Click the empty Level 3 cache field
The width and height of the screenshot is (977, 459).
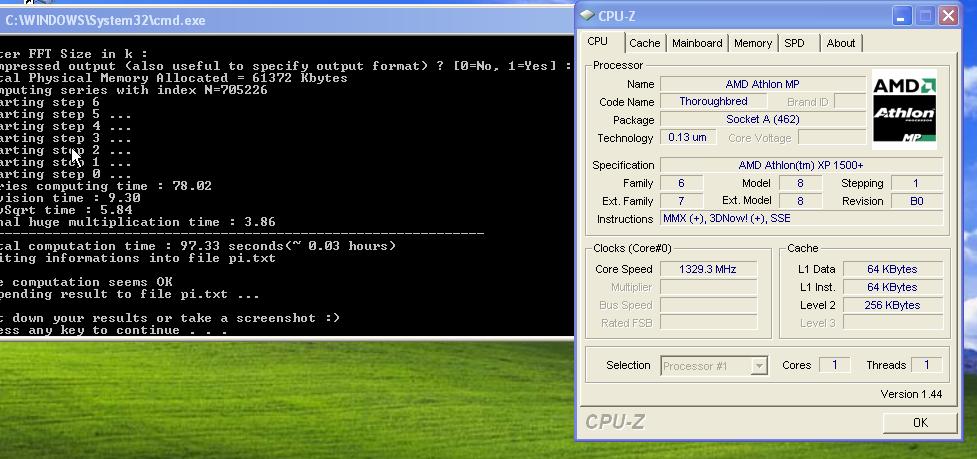892,323
